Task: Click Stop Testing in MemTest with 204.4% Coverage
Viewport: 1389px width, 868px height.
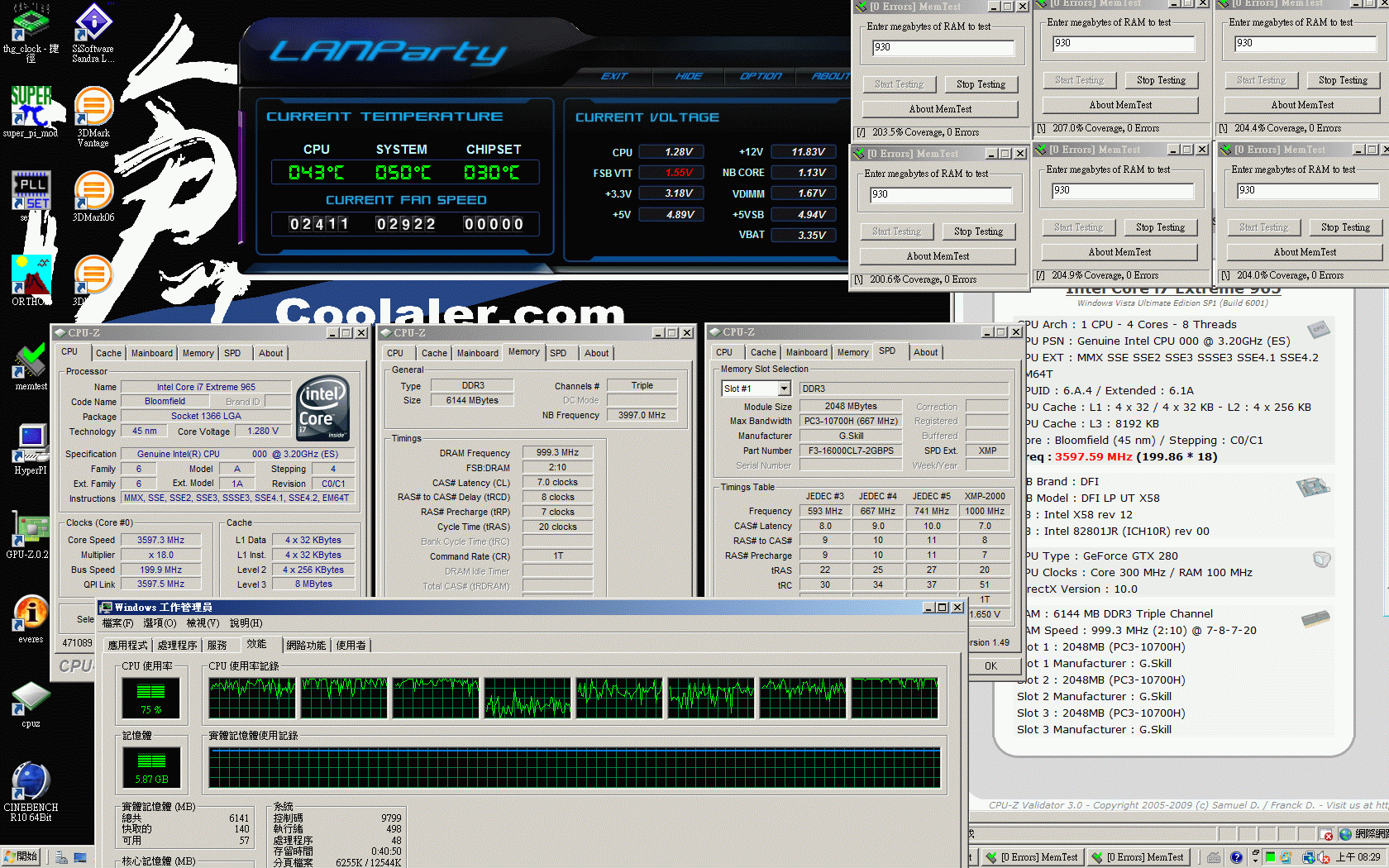Action: (x=1343, y=80)
